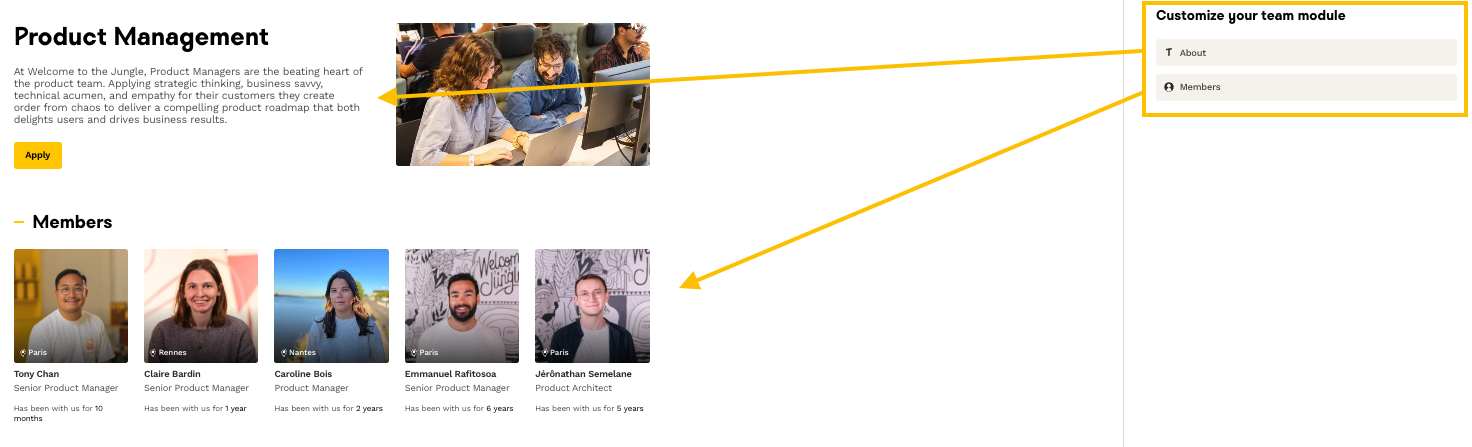Click the Product Management team photo
Viewport: 1472px width, 447px height.
pyautogui.click(x=523, y=94)
